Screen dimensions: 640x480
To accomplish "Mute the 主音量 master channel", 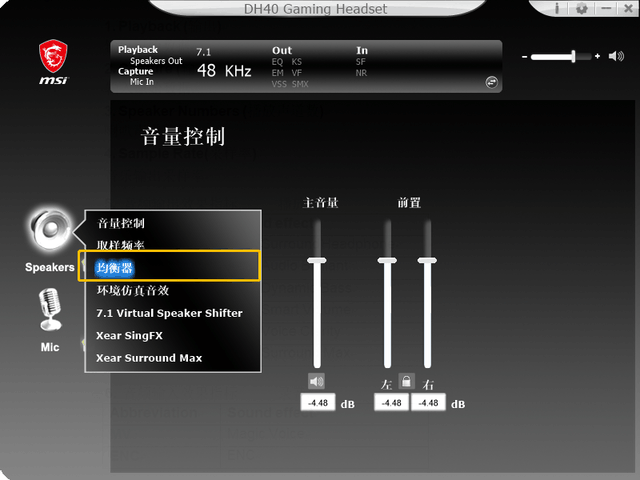I will coord(316,382).
